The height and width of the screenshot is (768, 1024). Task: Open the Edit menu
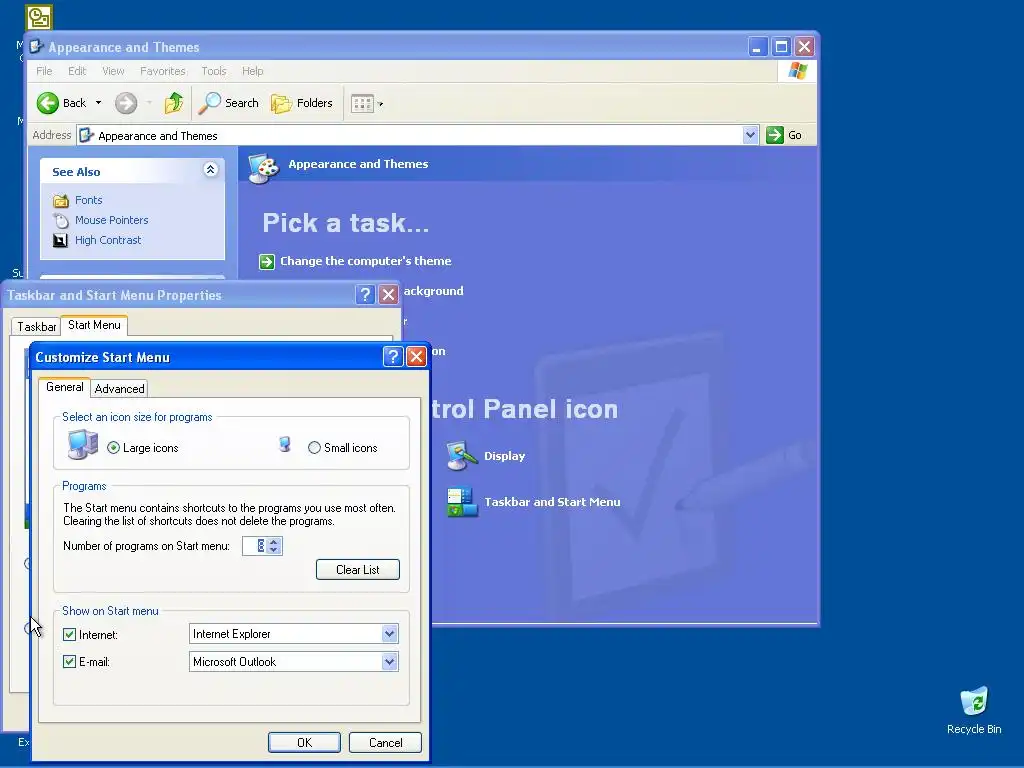(x=77, y=71)
